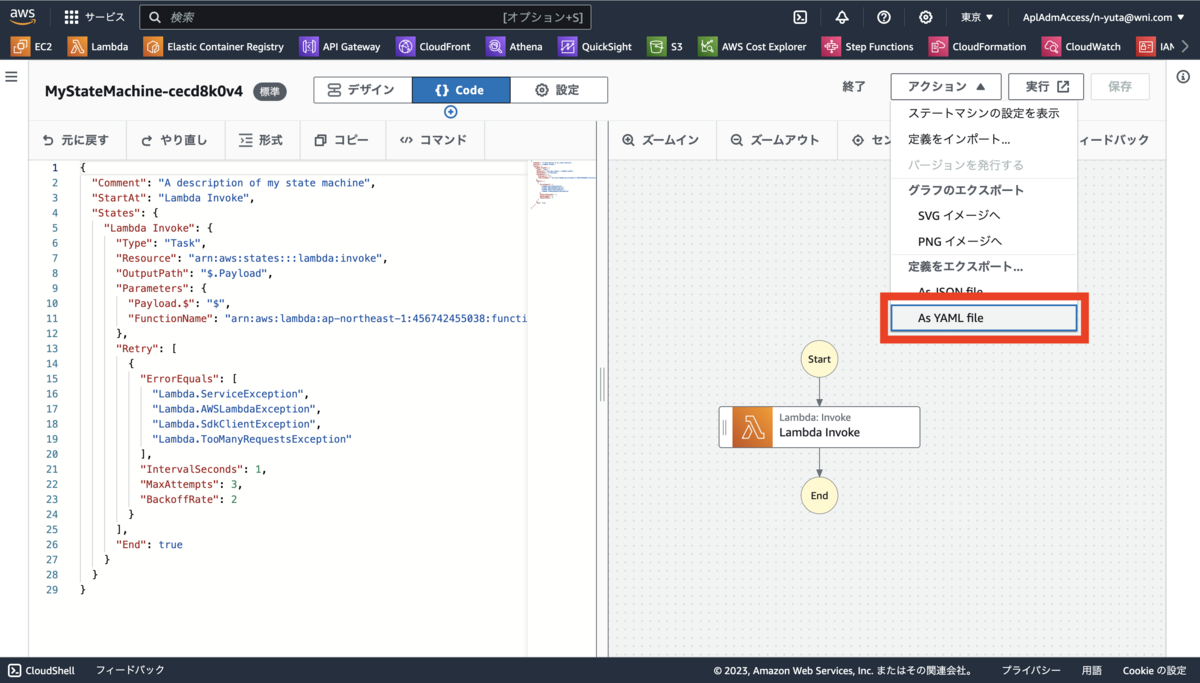Screen dimensions: 1200x683
Task: Click the search input field
Action: coord(365,17)
